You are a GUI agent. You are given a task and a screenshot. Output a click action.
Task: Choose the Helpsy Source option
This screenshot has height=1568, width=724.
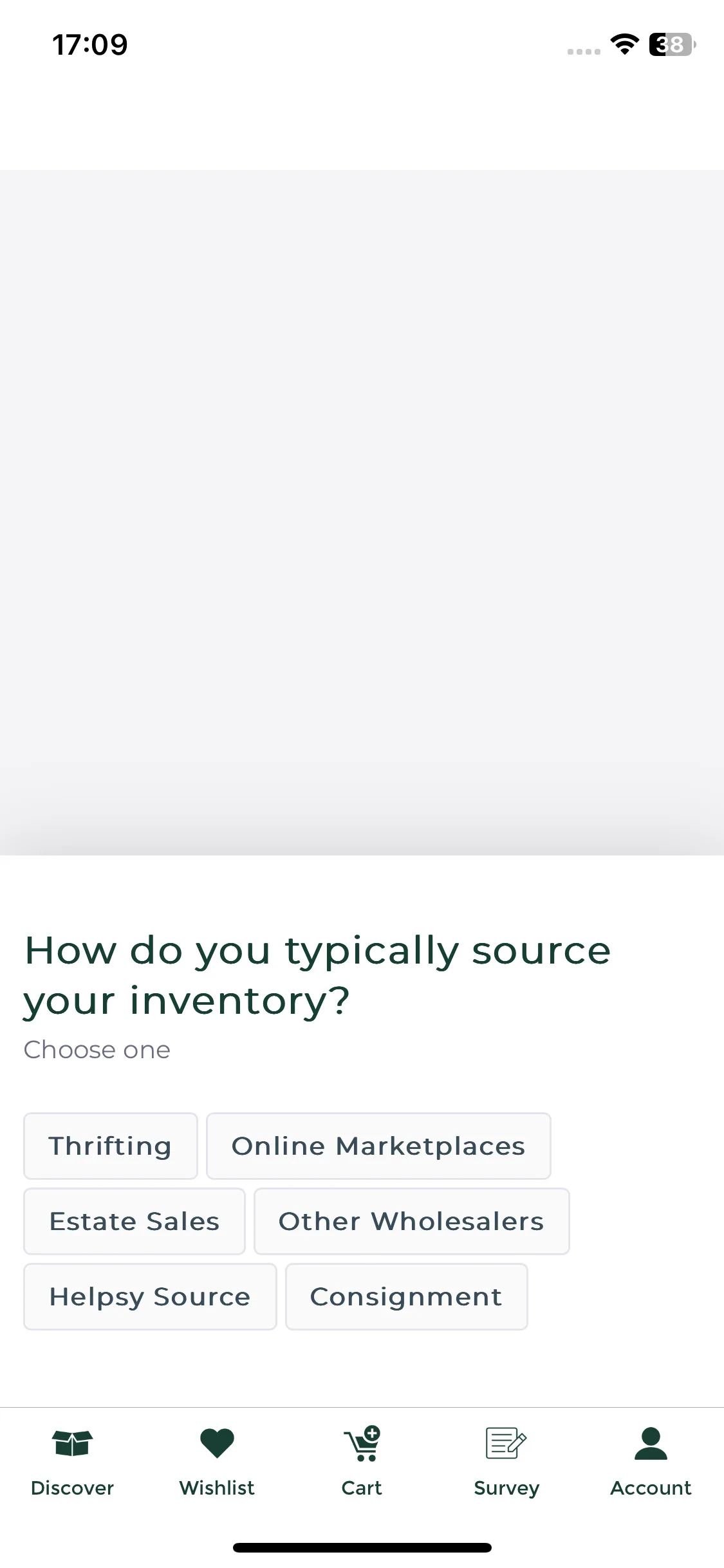150,1296
